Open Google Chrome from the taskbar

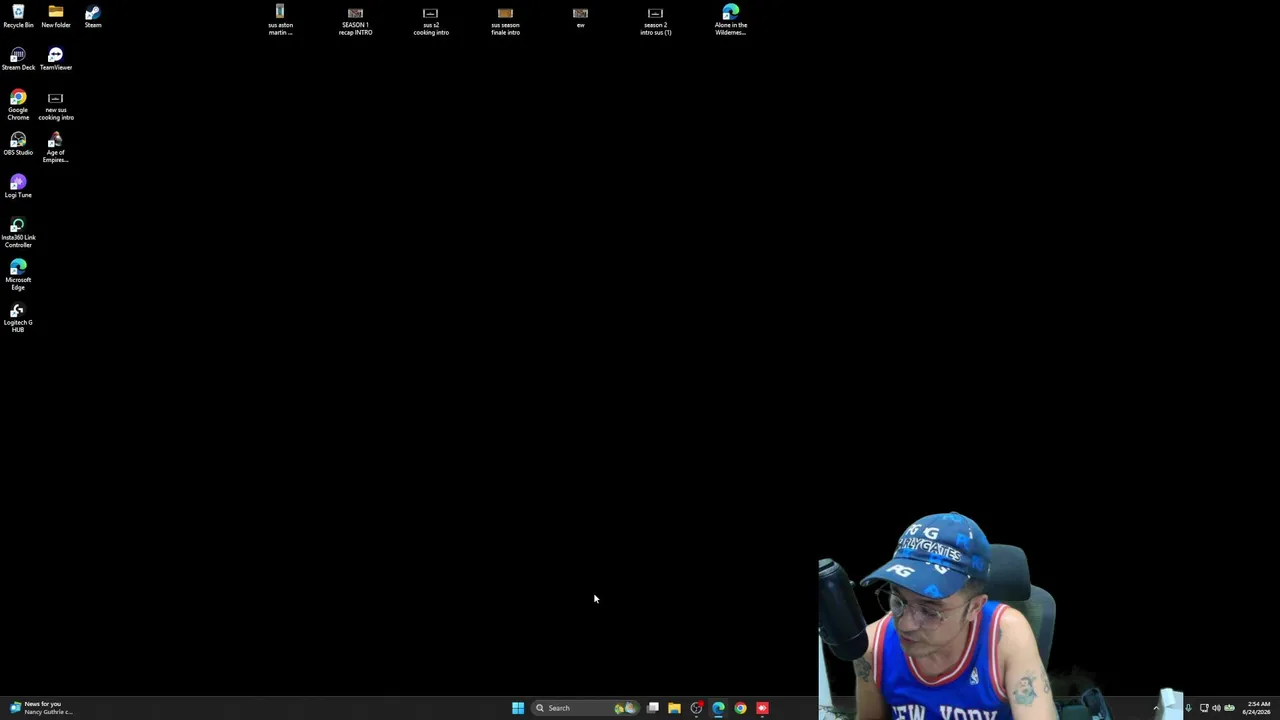tap(740, 708)
